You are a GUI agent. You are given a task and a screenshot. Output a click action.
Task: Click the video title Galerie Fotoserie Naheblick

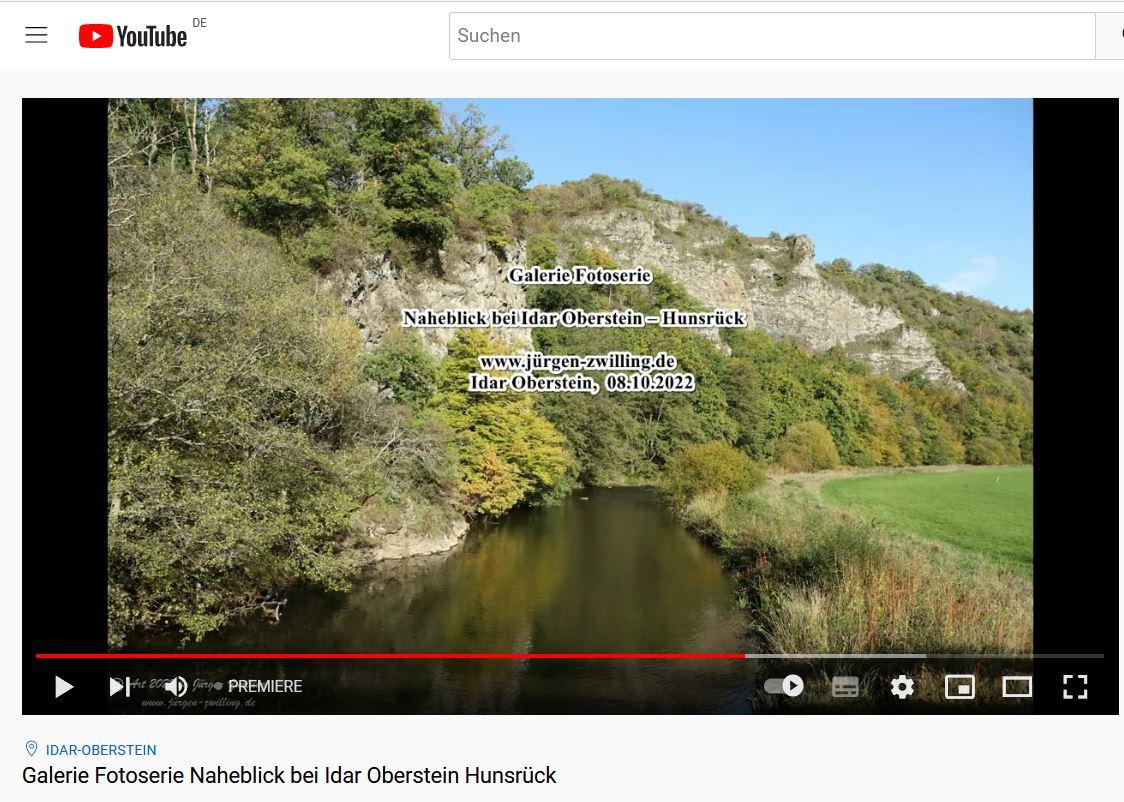289,775
